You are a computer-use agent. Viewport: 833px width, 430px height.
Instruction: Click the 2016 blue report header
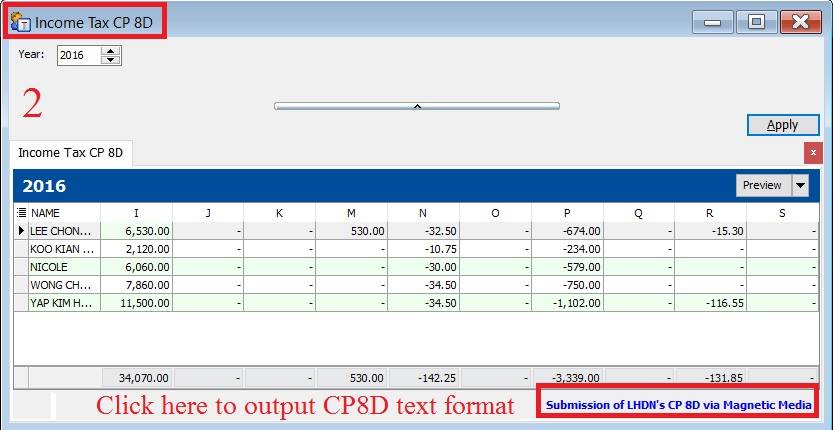(416, 186)
